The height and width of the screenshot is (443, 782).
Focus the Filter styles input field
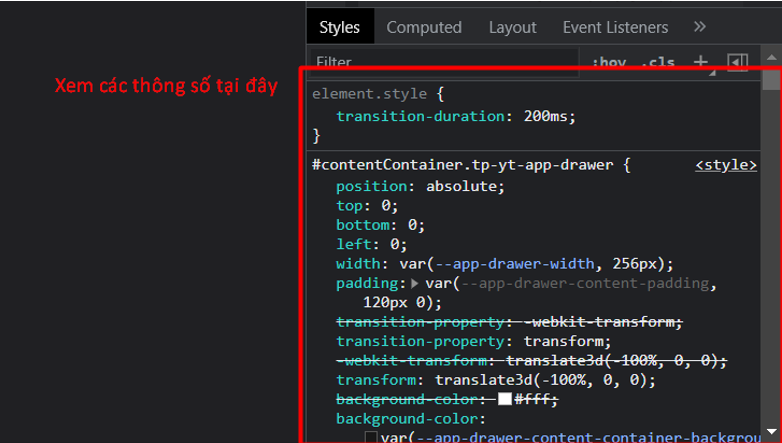click(x=444, y=62)
